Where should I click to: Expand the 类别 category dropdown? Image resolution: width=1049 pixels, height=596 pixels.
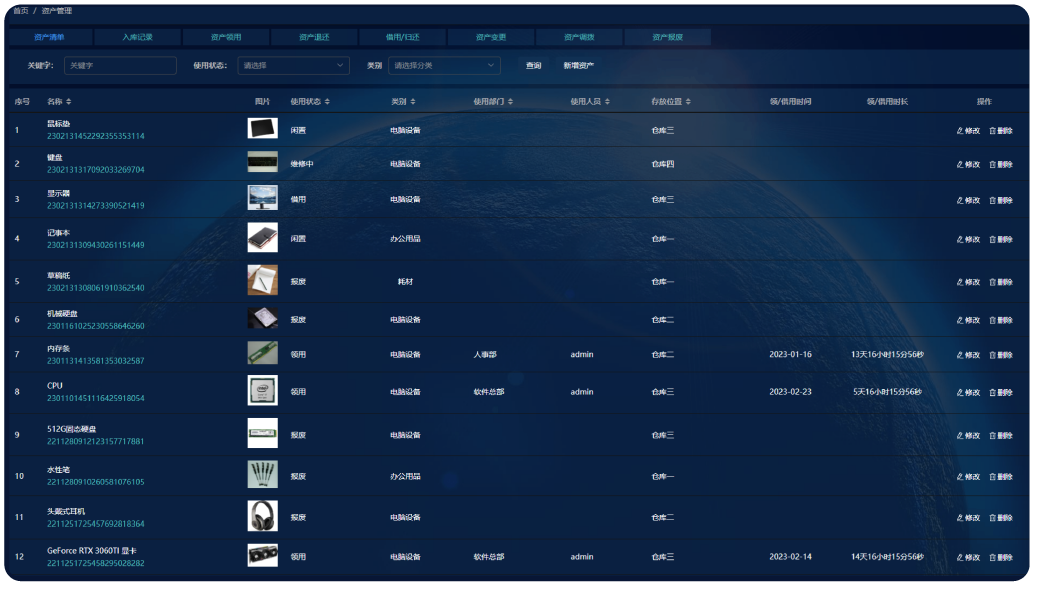click(444, 66)
